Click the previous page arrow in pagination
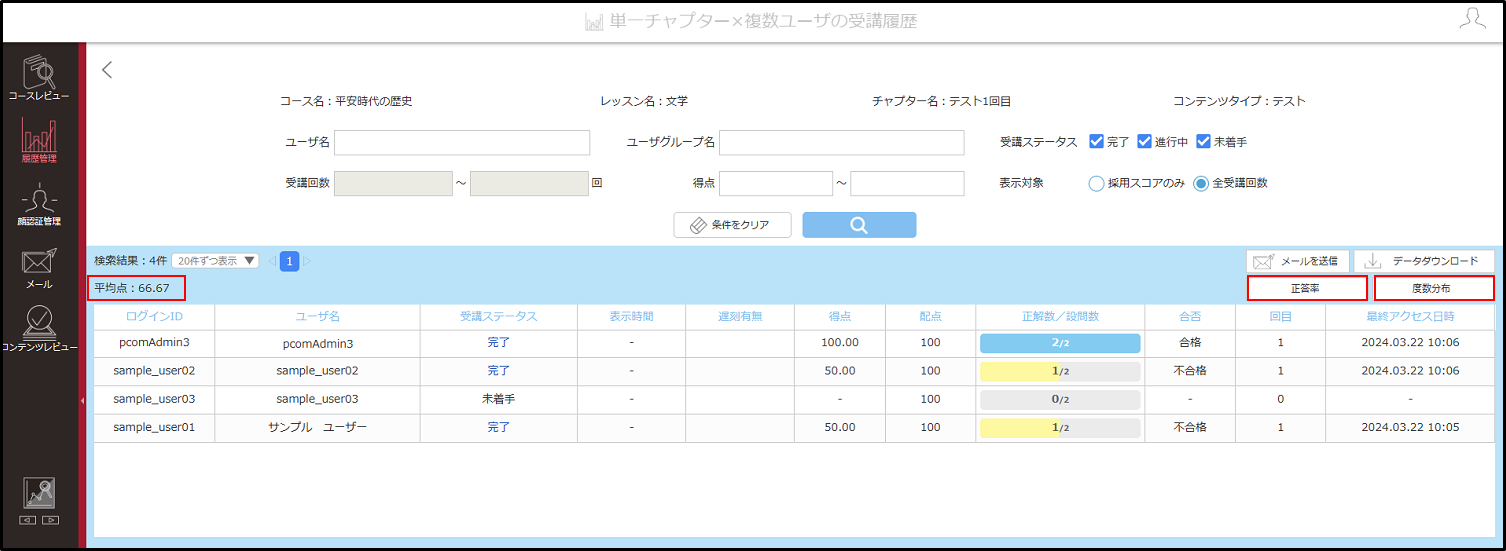The height and width of the screenshot is (551, 1506). [x=272, y=261]
